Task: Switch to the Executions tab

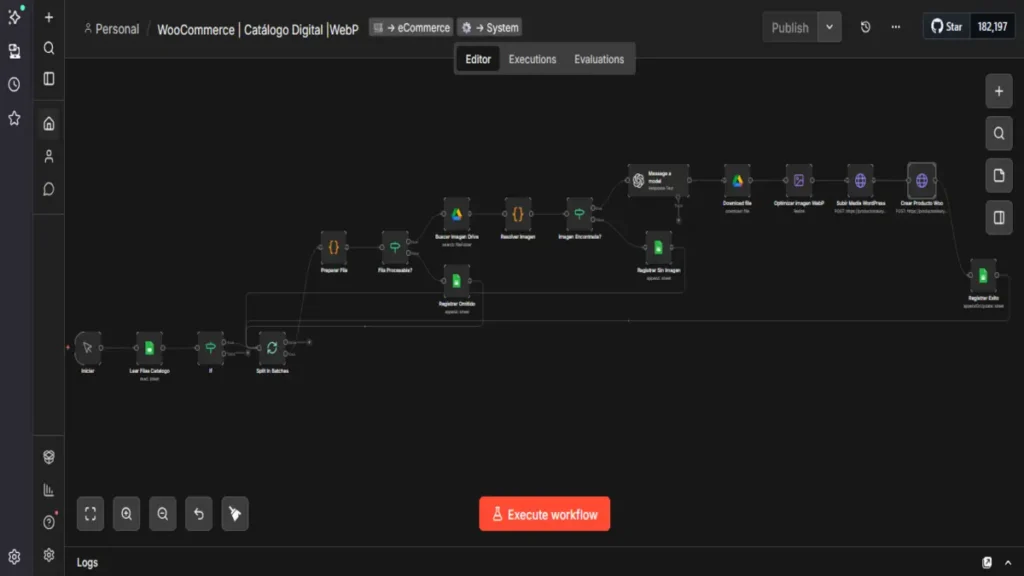Action: (532, 59)
